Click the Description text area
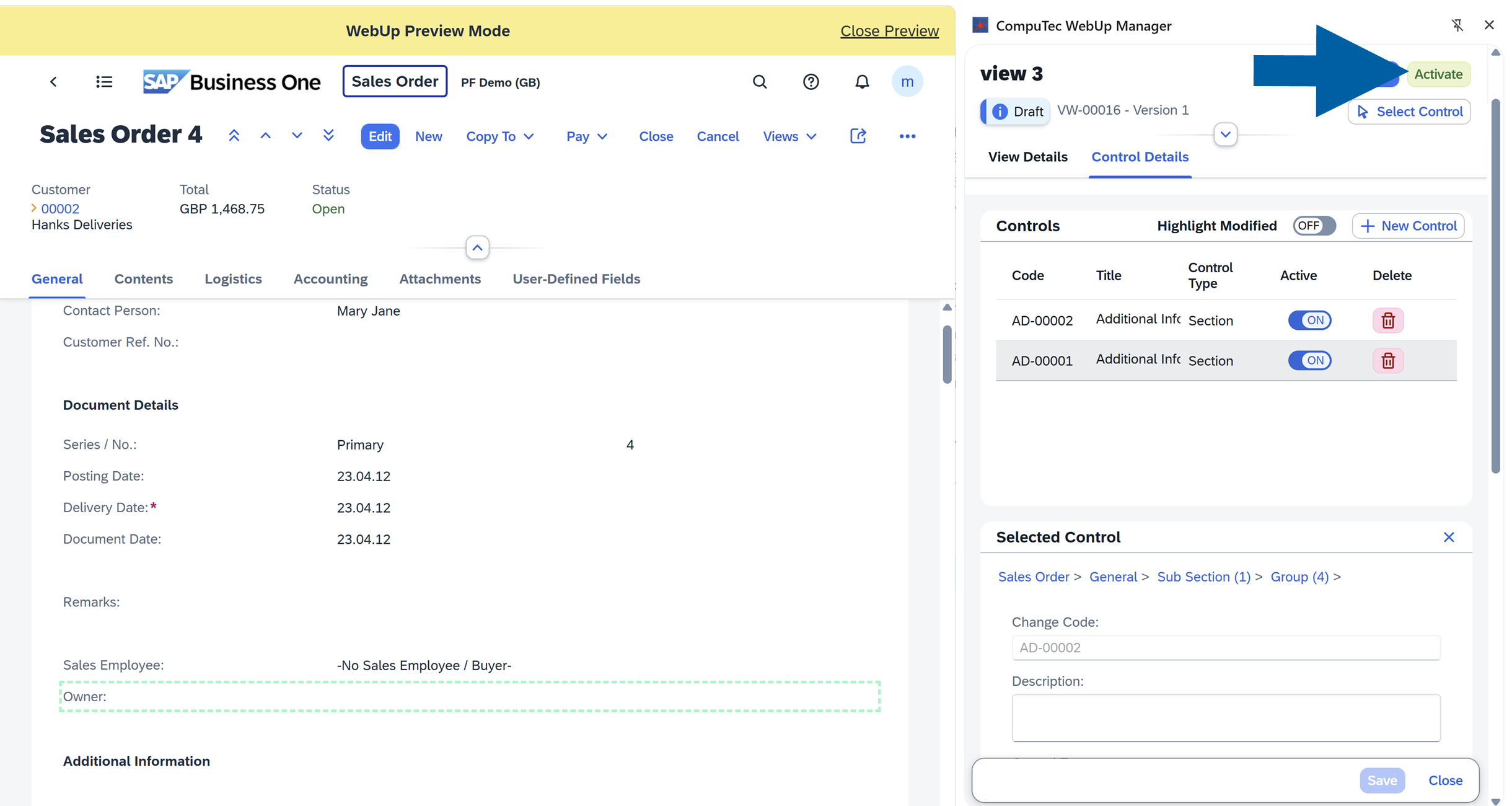This screenshot has width=1512, height=806. (1226, 718)
